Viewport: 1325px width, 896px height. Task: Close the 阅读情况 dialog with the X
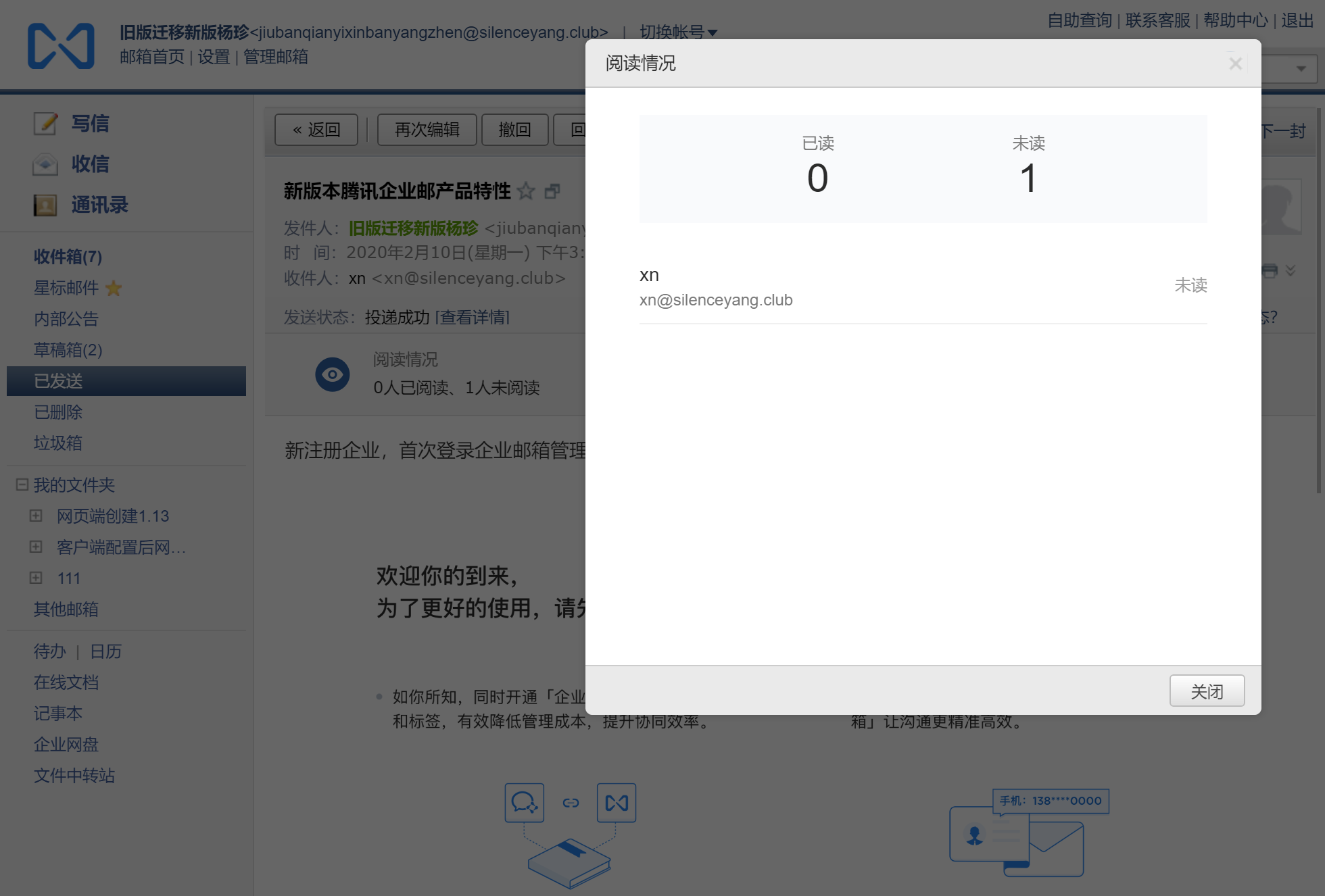click(x=1235, y=64)
